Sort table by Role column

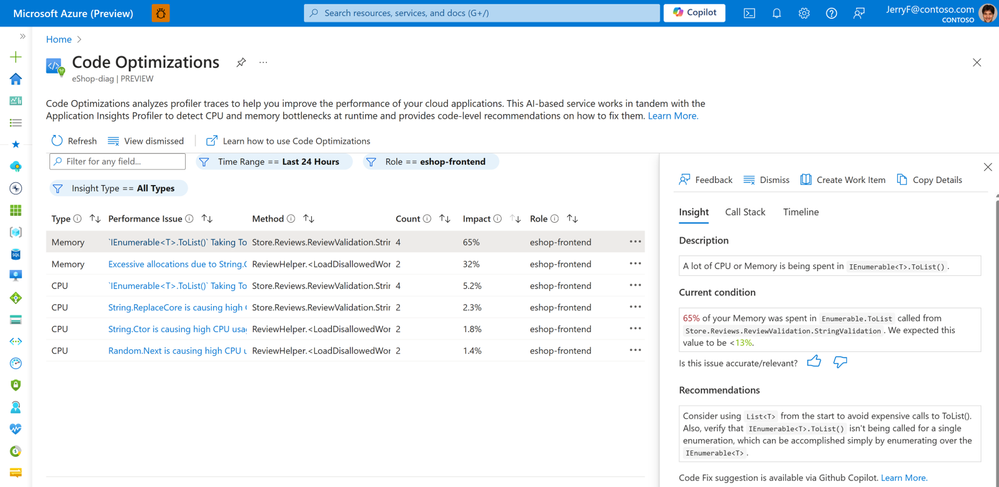[572, 219]
